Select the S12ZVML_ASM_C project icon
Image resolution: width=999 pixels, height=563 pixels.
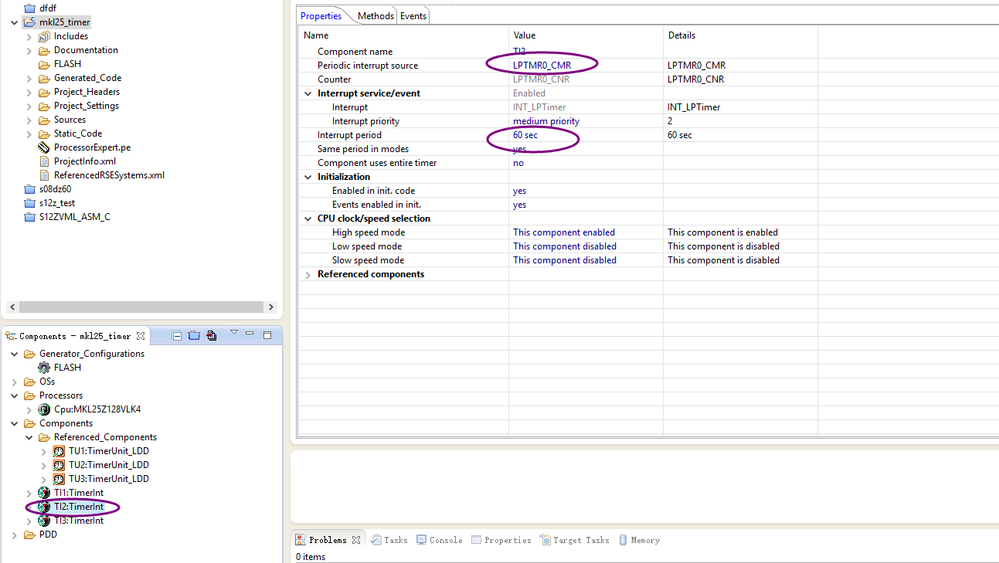point(29,217)
